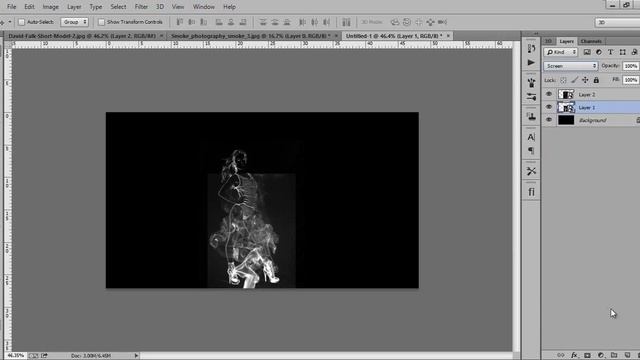Click the Auto-Align Layers icon

[x=346, y=22]
